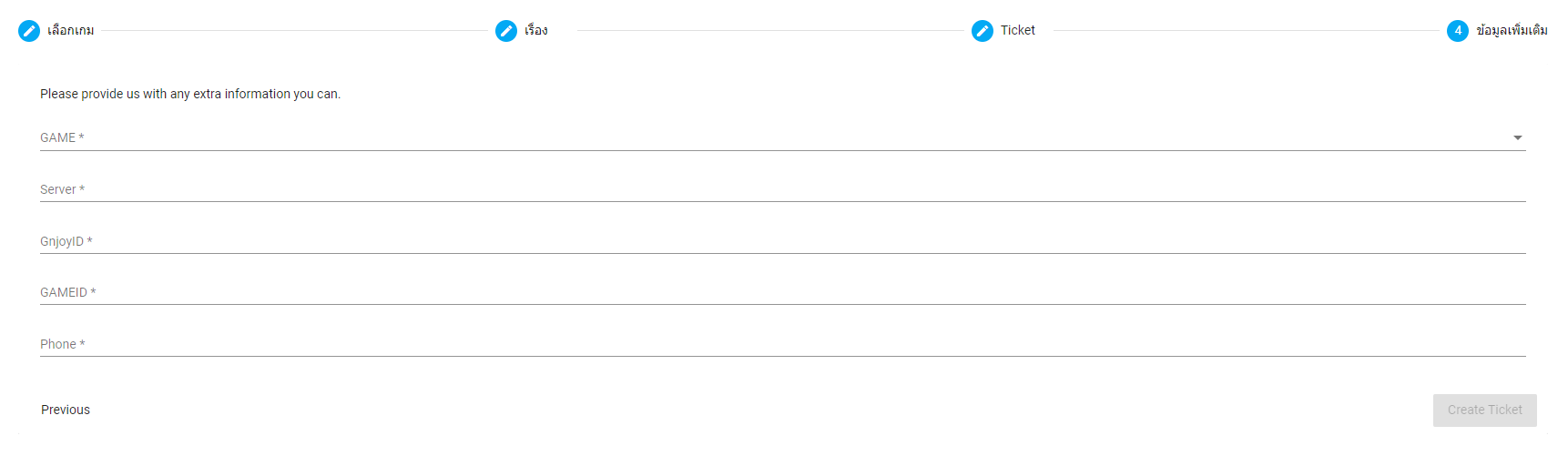Focus the Phone input field

(x=783, y=344)
